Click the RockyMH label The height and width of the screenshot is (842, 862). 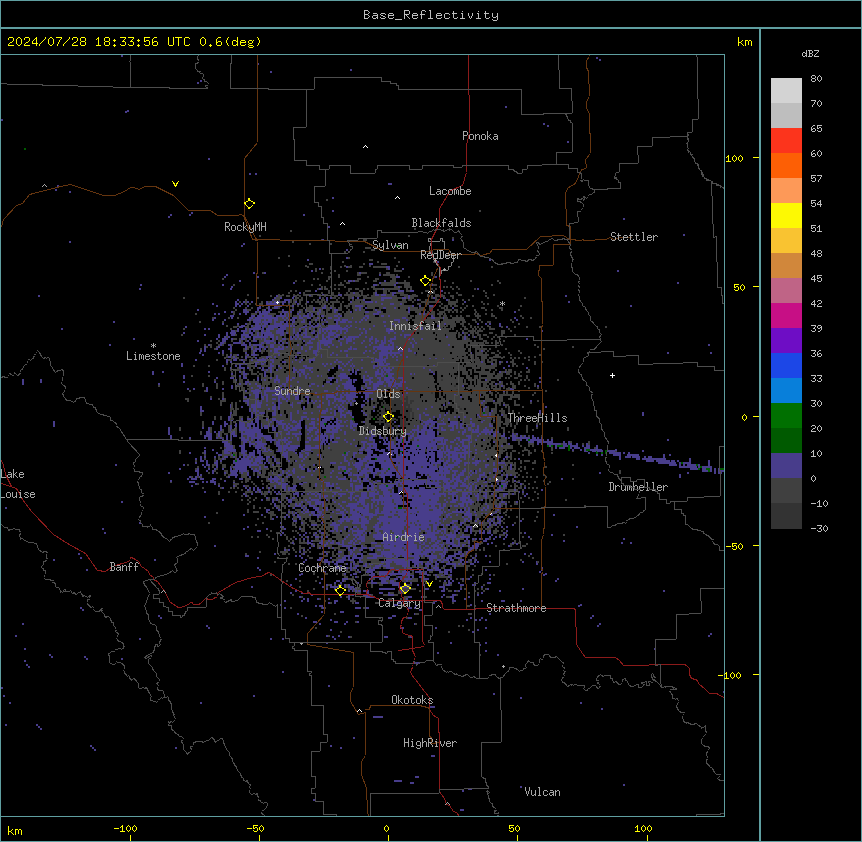tap(245, 227)
